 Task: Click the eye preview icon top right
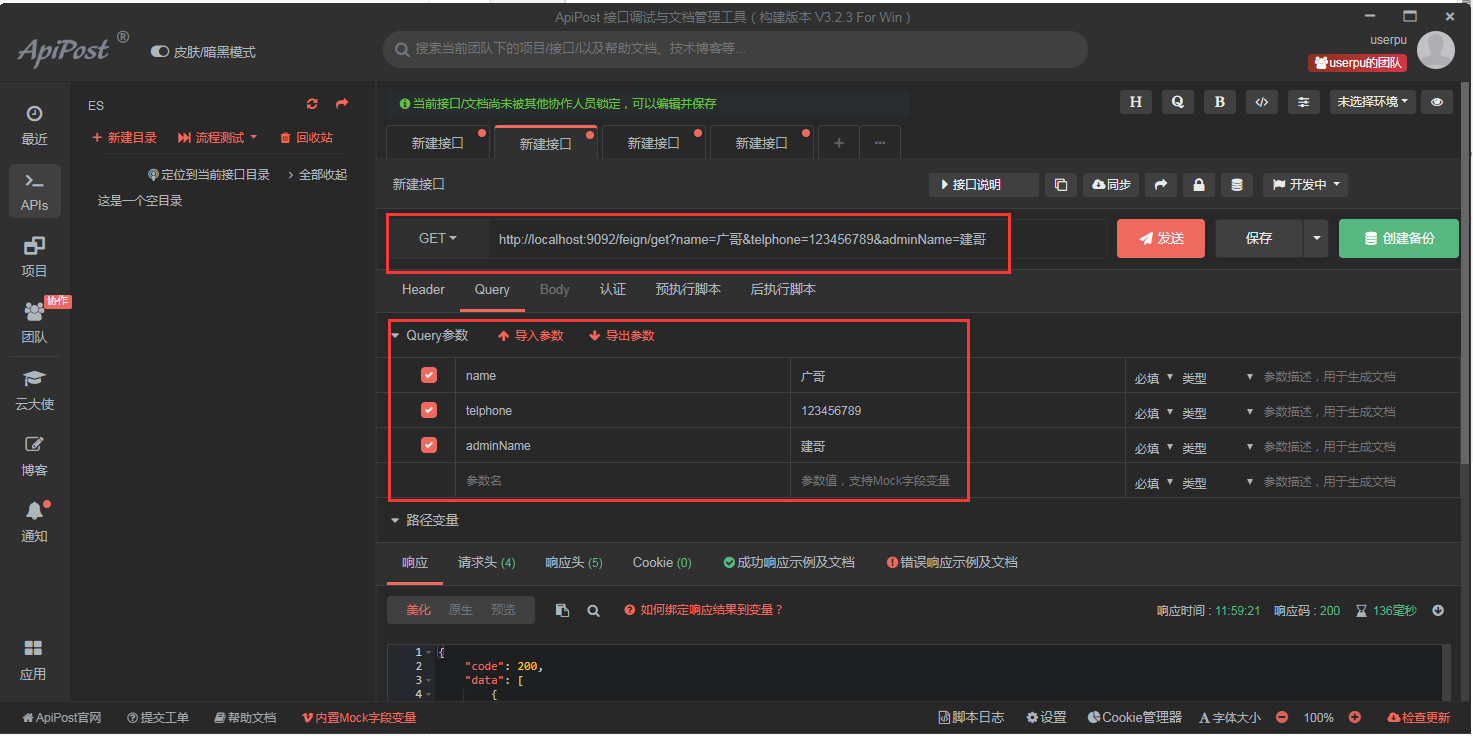pos(1437,101)
